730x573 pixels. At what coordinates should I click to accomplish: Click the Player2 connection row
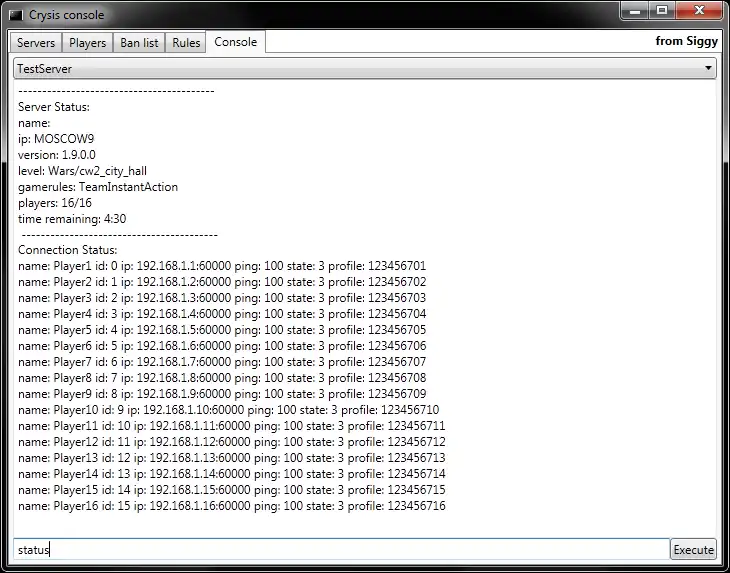[222, 282]
